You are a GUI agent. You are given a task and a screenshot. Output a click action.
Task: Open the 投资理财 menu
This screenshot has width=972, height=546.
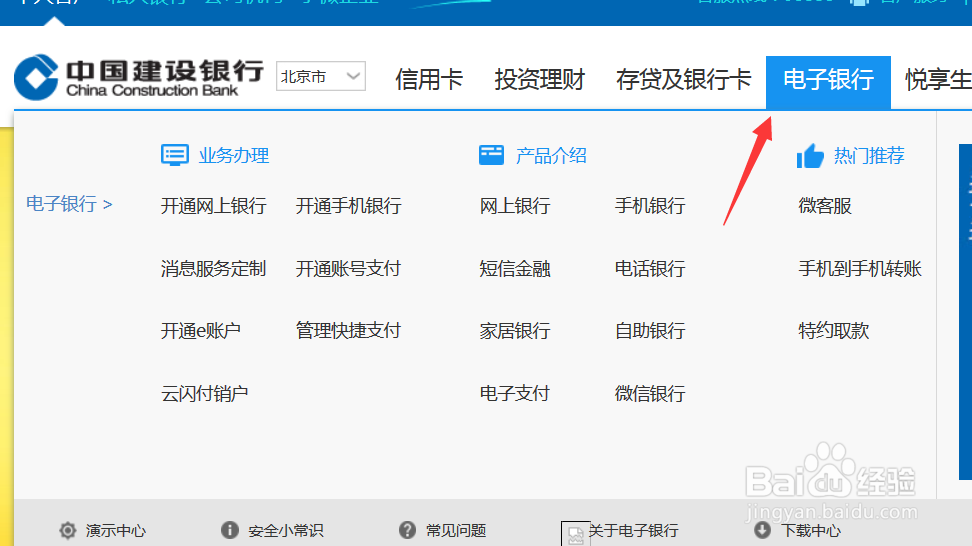tap(539, 80)
